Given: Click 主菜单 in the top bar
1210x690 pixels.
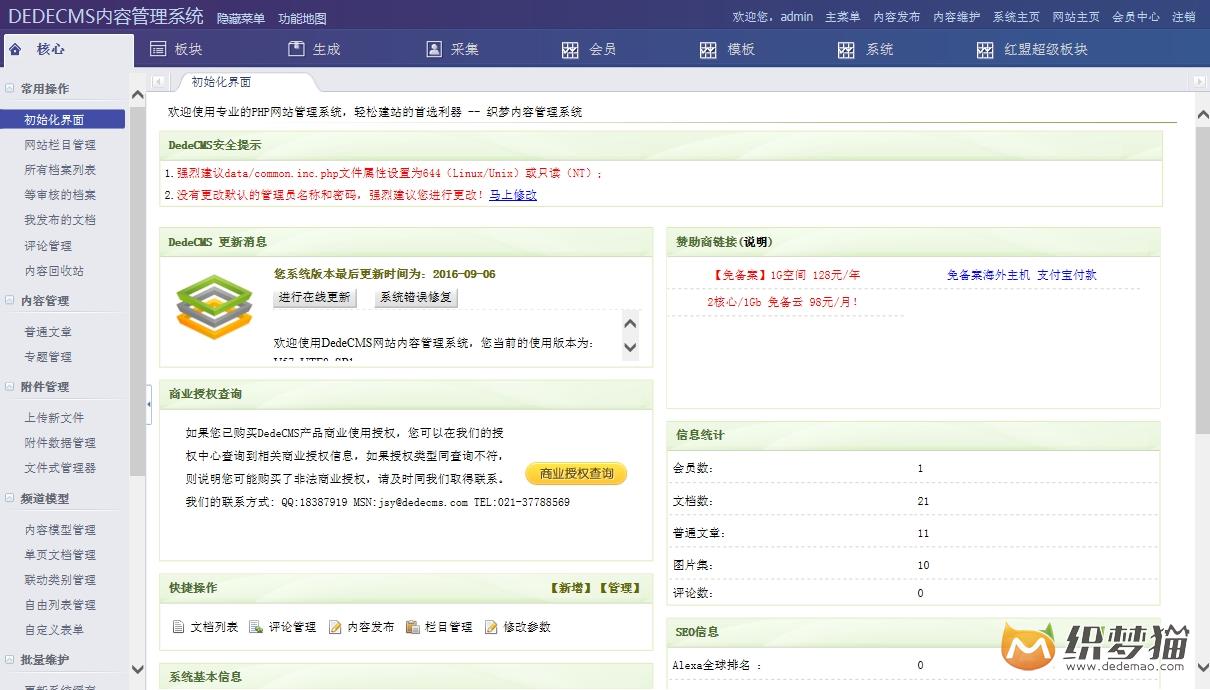Looking at the screenshot, I should (843, 17).
